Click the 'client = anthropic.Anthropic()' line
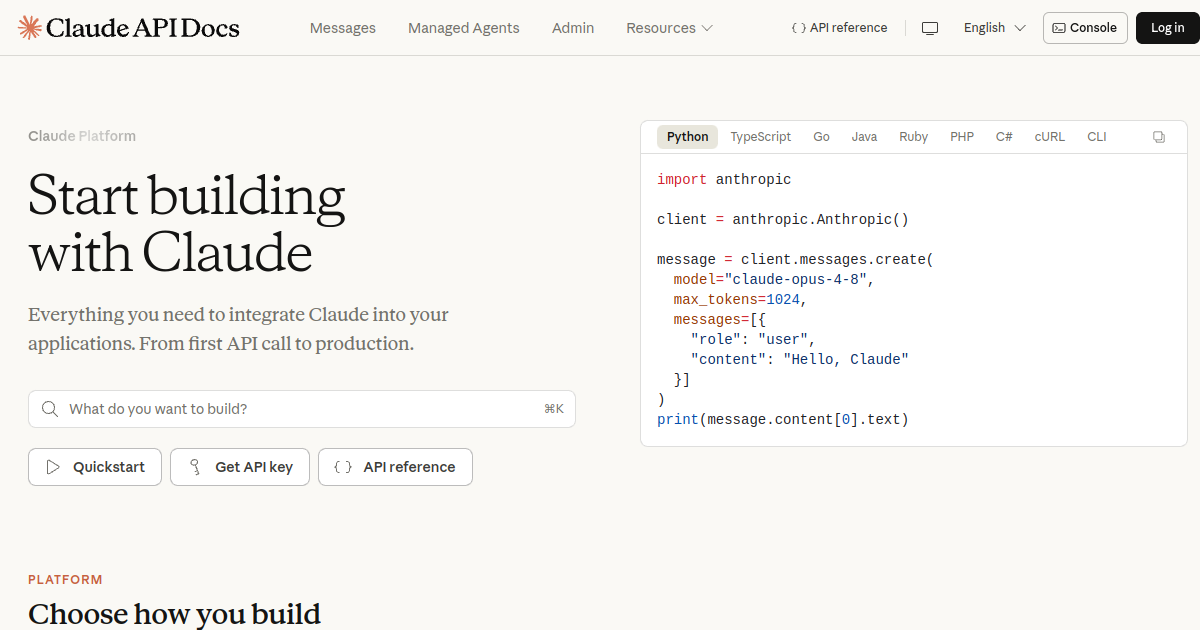This screenshot has width=1200, height=630. coord(783,220)
